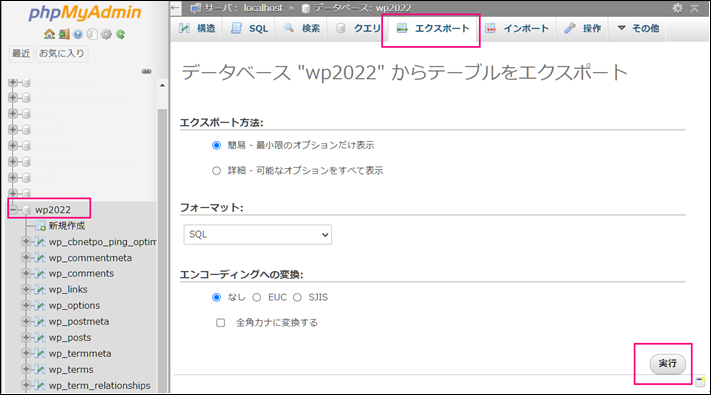This screenshot has width=711, height=395.
Task: Expand wp_options table node
Action: (x=26, y=305)
